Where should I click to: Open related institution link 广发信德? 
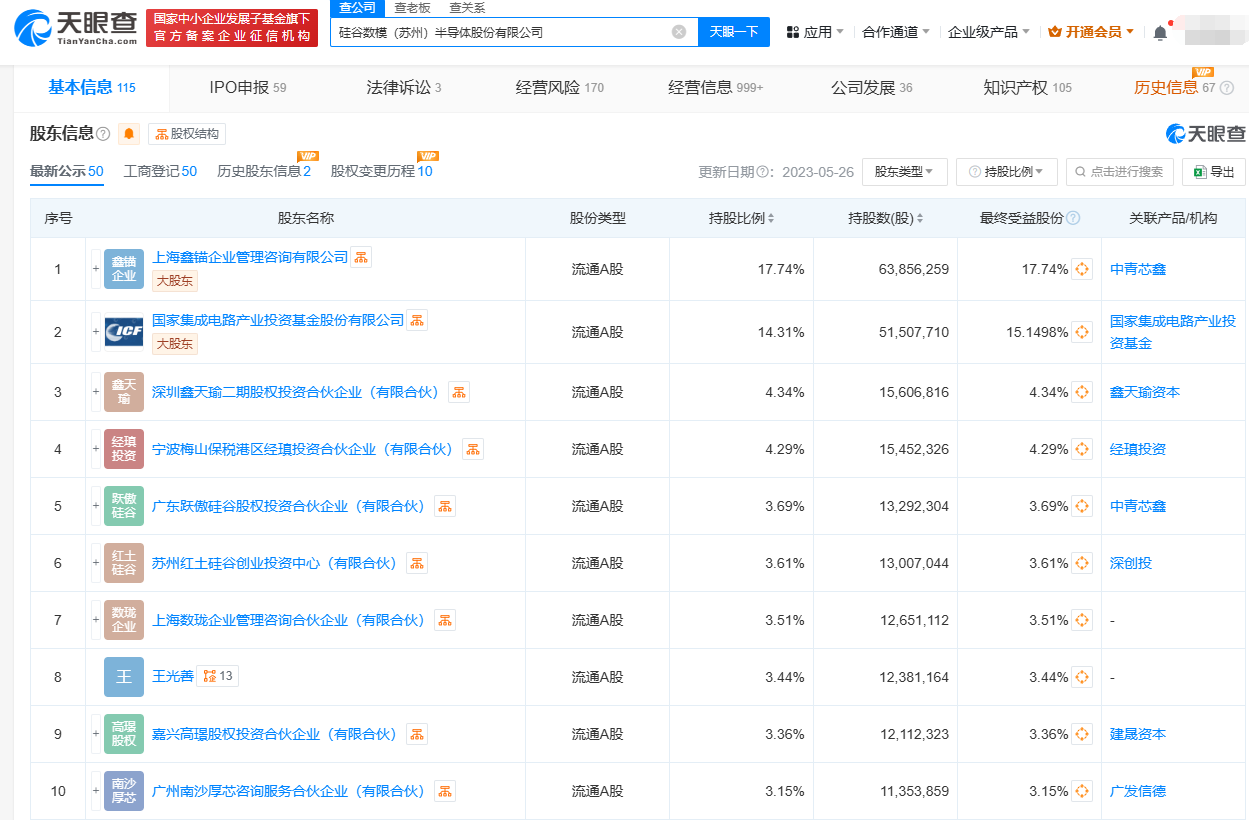click(1138, 791)
